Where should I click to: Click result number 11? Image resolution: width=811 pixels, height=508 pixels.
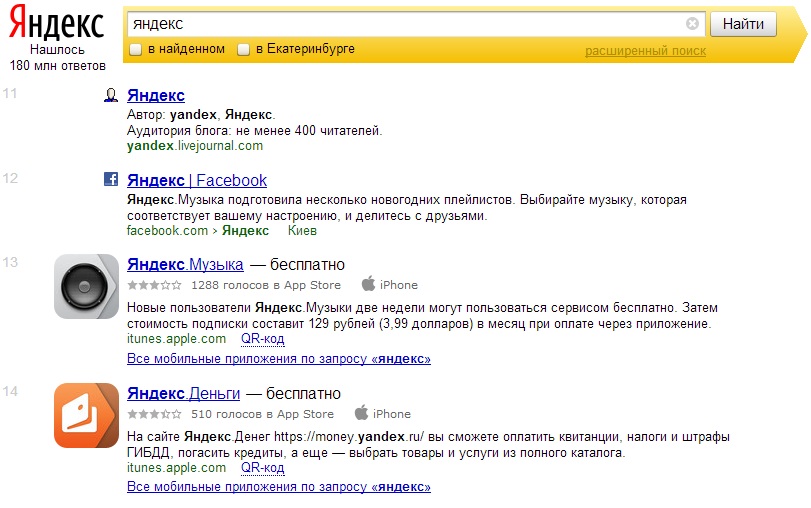[x=10, y=93]
